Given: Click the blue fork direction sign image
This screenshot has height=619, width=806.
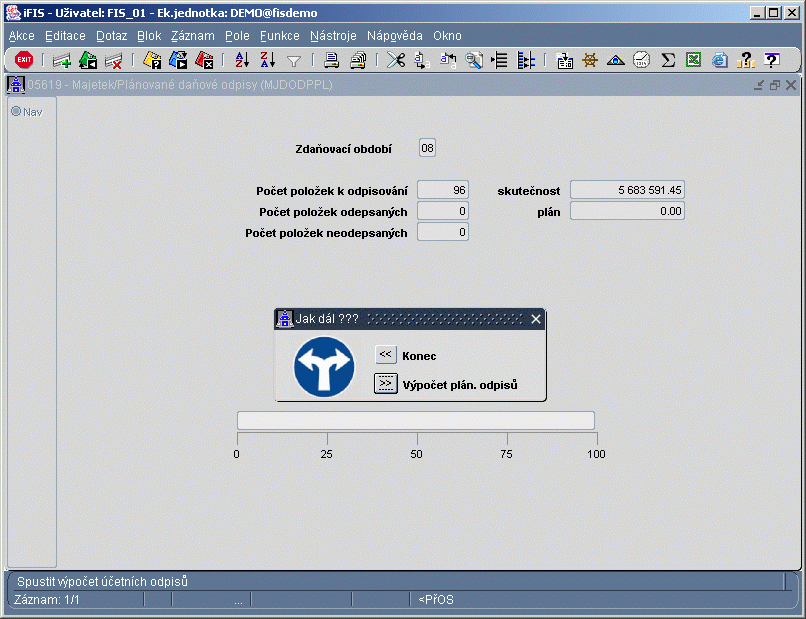Looking at the screenshot, I should 324,367.
